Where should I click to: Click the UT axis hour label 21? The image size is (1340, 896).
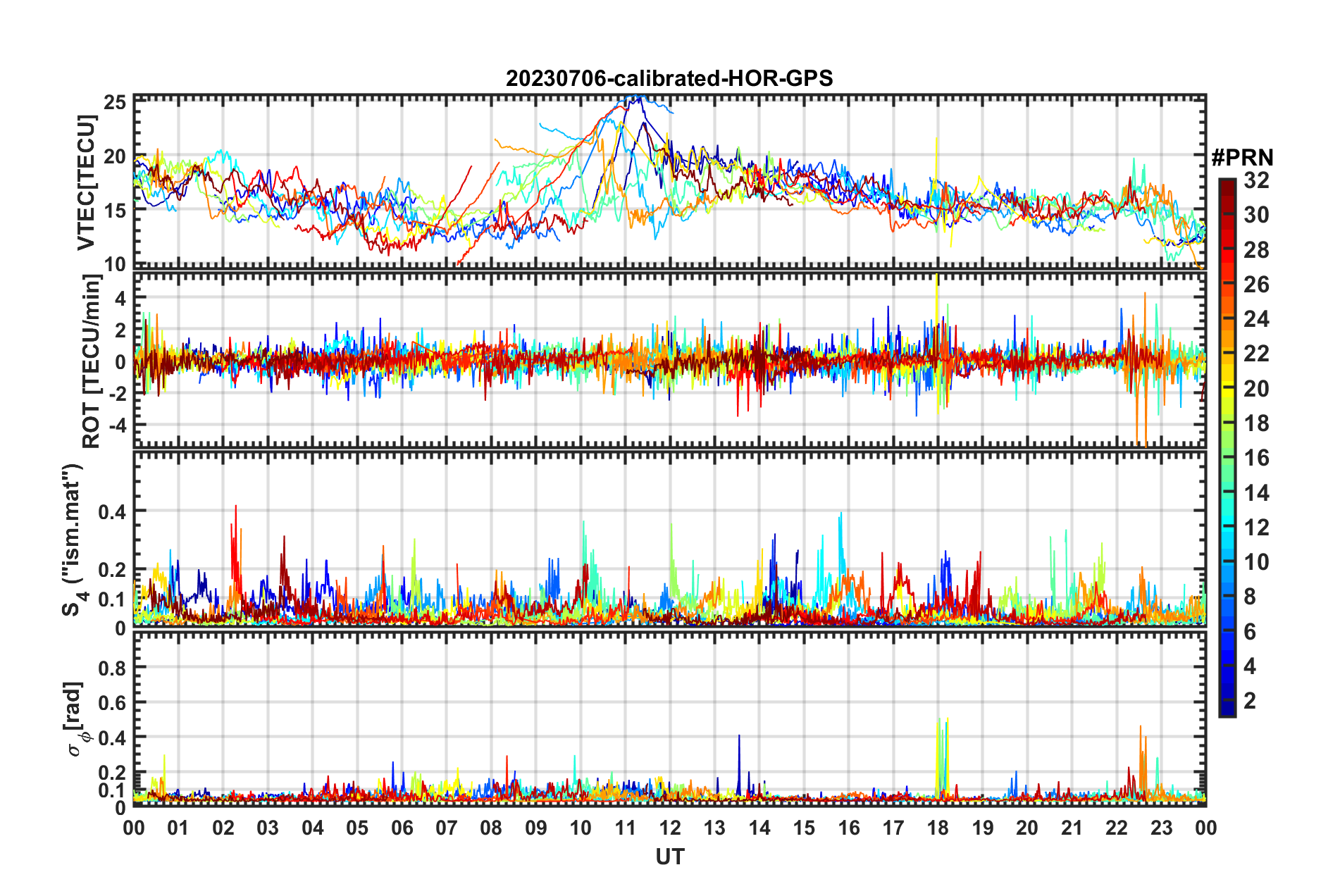pos(1072,828)
